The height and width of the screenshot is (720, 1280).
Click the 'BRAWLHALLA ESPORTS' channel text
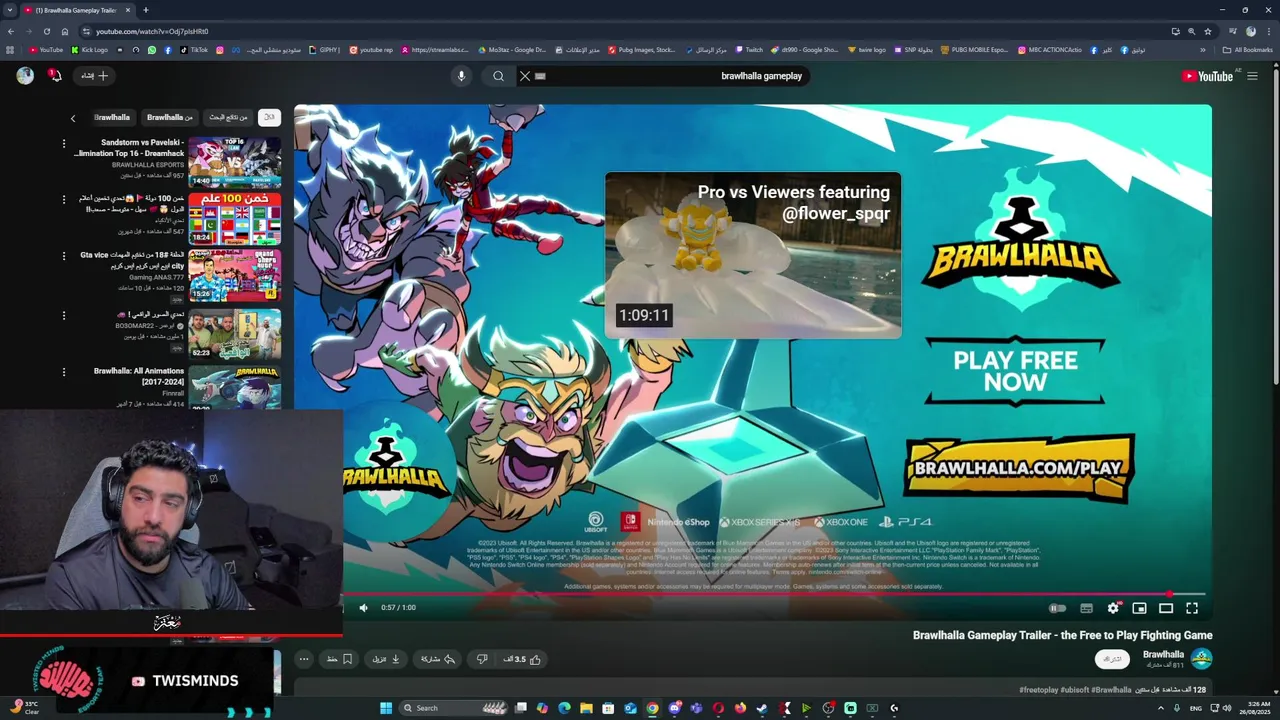click(x=148, y=165)
